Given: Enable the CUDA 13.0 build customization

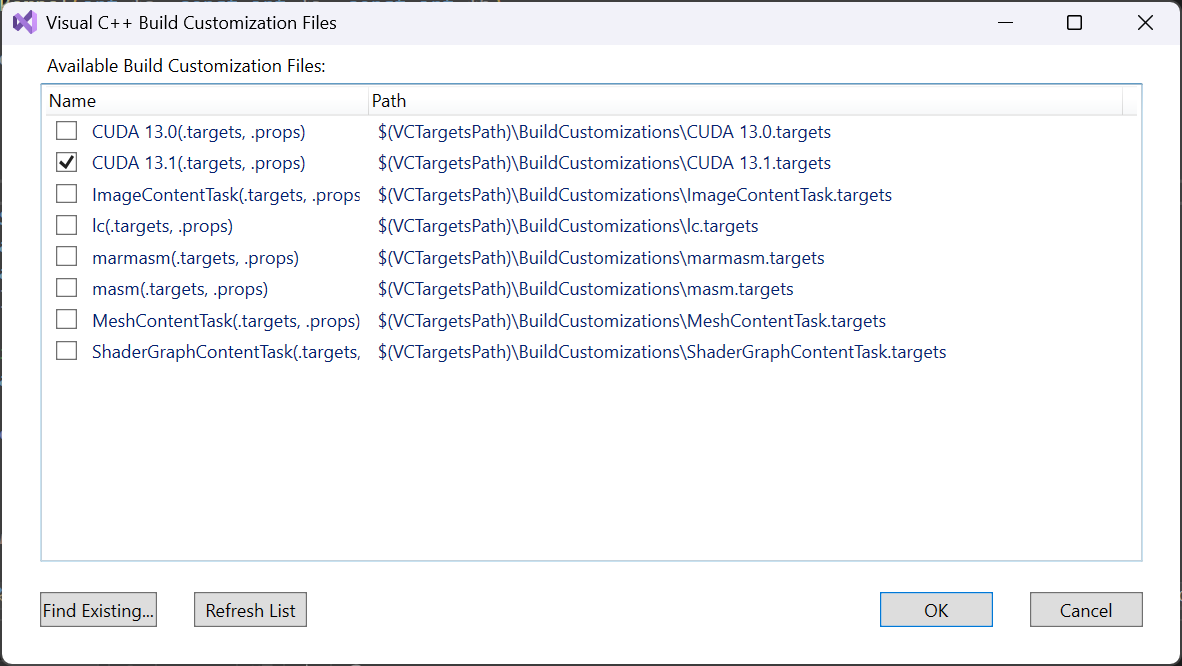Looking at the screenshot, I should point(66,131).
